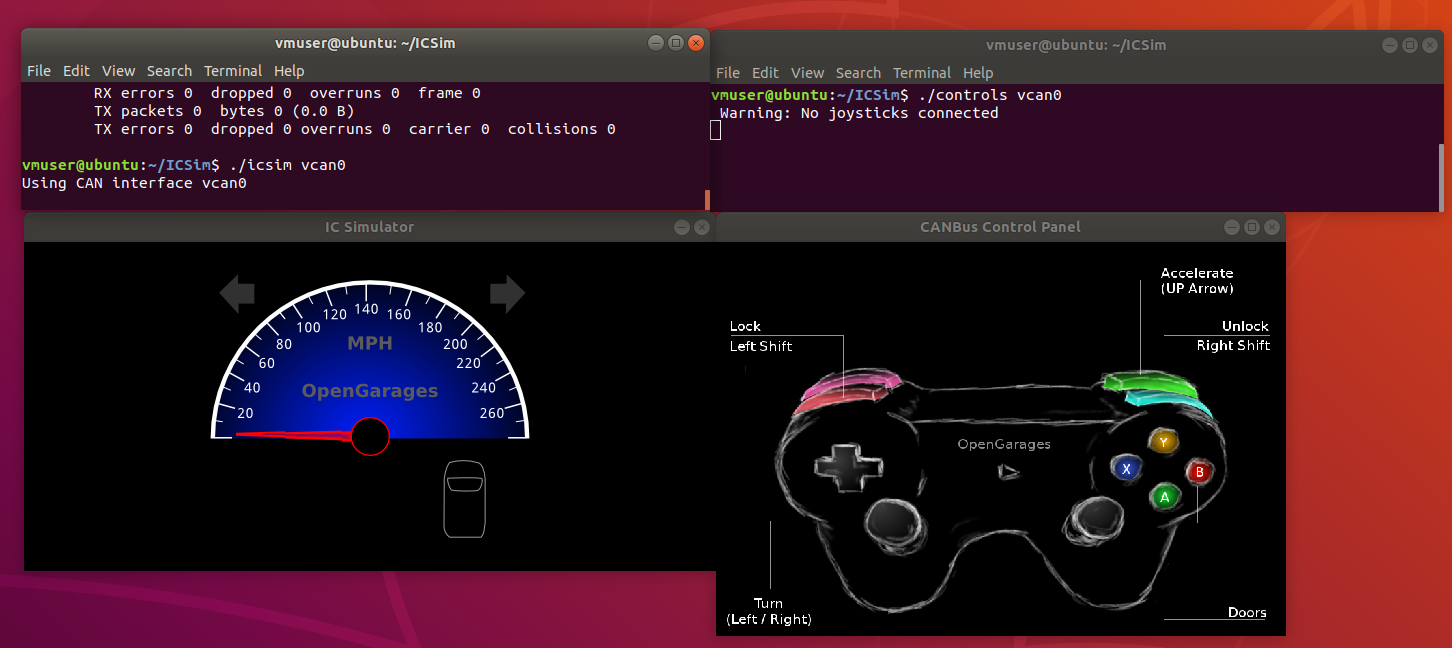
Task: Open View menu in left ICSim terminal
Action: [x=118, y=71]
